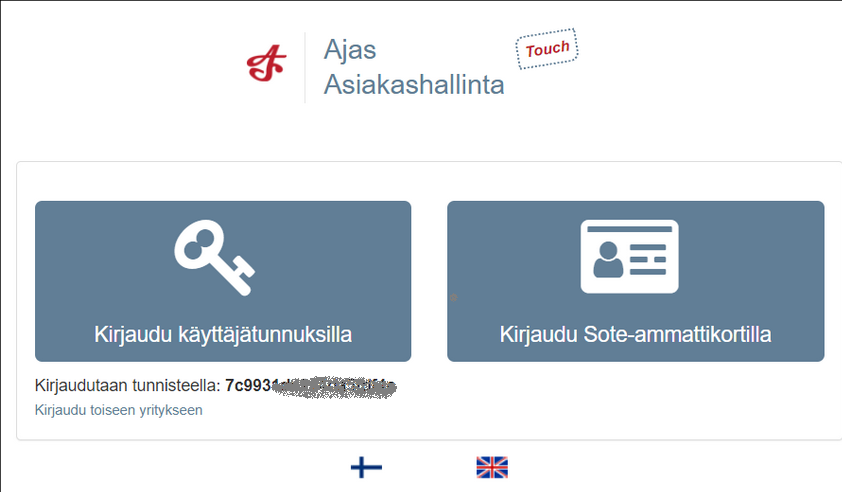Click "Kirjaudutaan tunnisteella:" label text
The height and width of the screenshot is (492, 842).
pos(127,386)
